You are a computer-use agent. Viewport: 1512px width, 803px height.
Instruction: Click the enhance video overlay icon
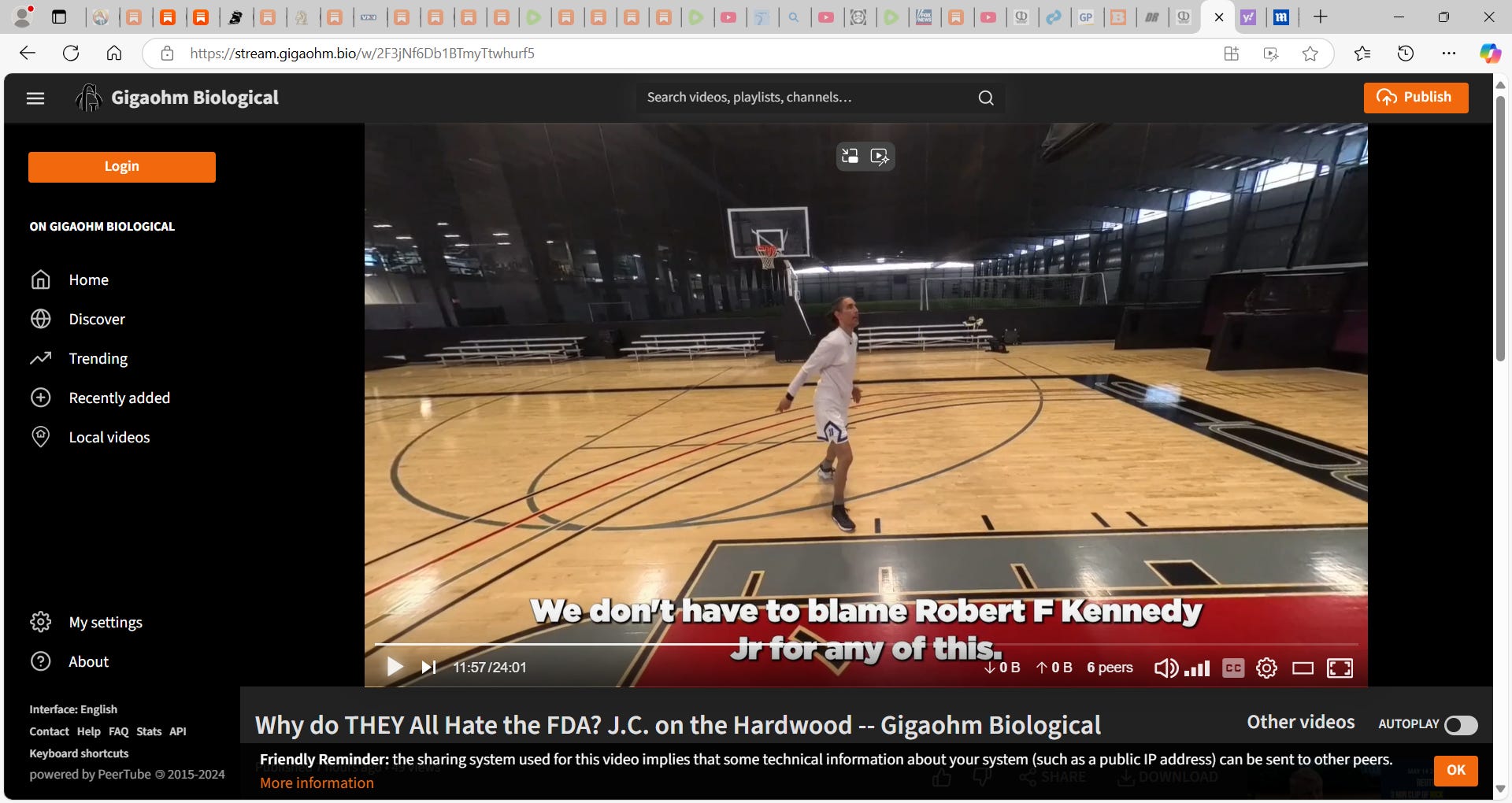tap(880, 157)
